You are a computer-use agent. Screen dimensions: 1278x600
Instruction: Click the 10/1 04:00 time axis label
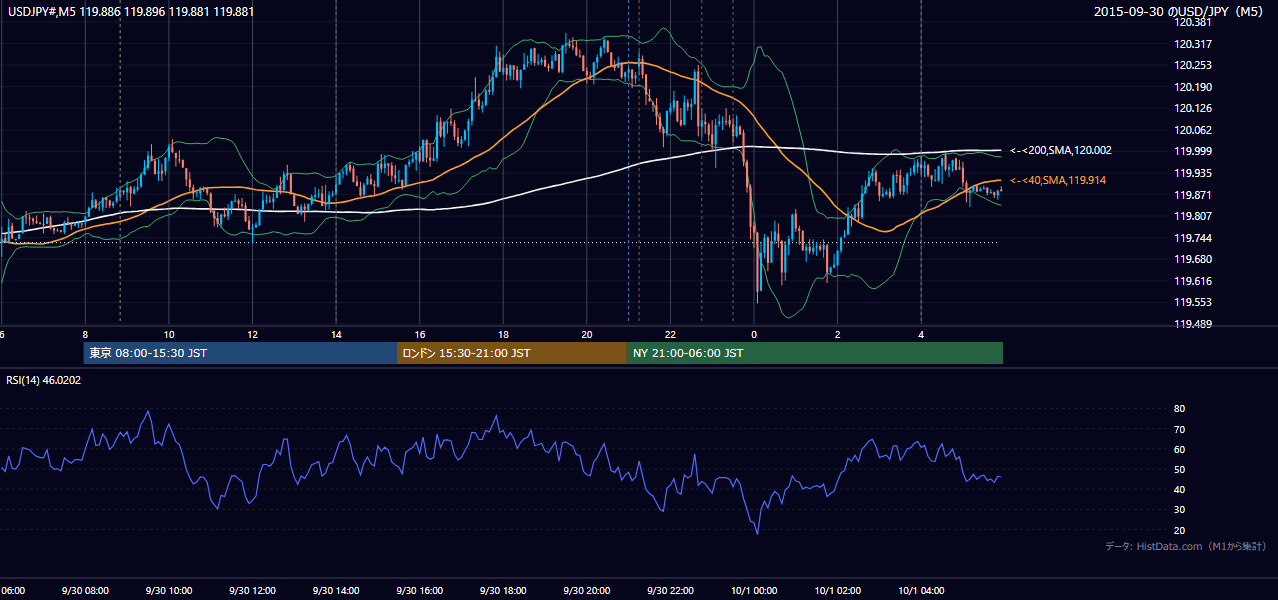pos(921,591)
